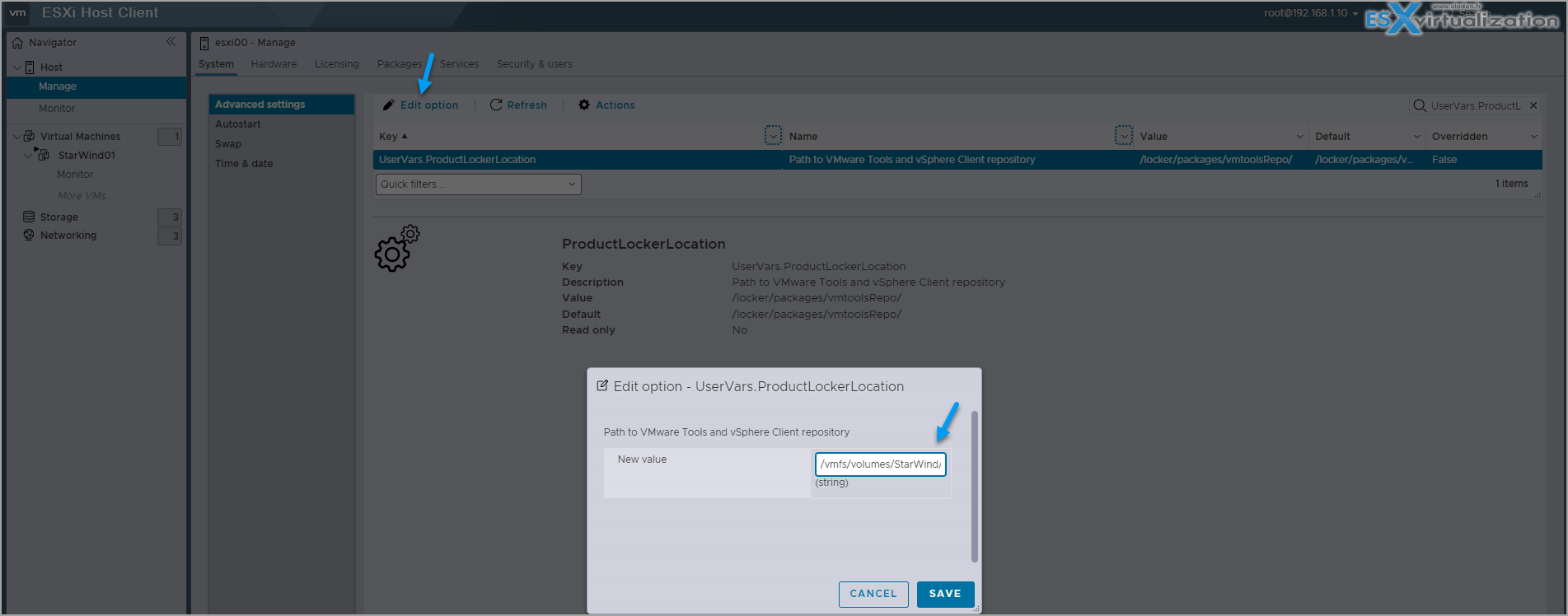Click CANCEL in Edit option dialog

coord(873,594)
